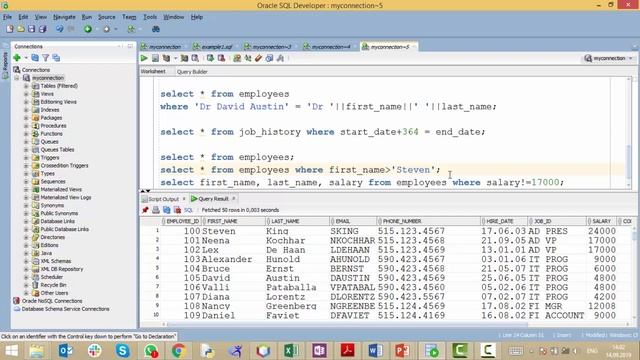This screenshot has height=360, width=640.
Task: Switch to the Script Output tab
Action: click(x=163, y=199)
